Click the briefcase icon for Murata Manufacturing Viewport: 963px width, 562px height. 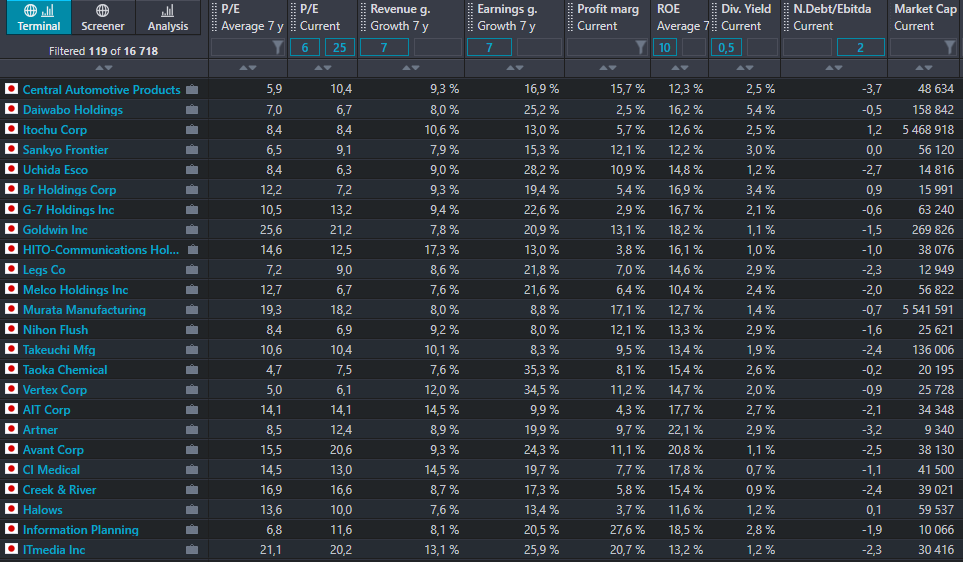[192, 310]
